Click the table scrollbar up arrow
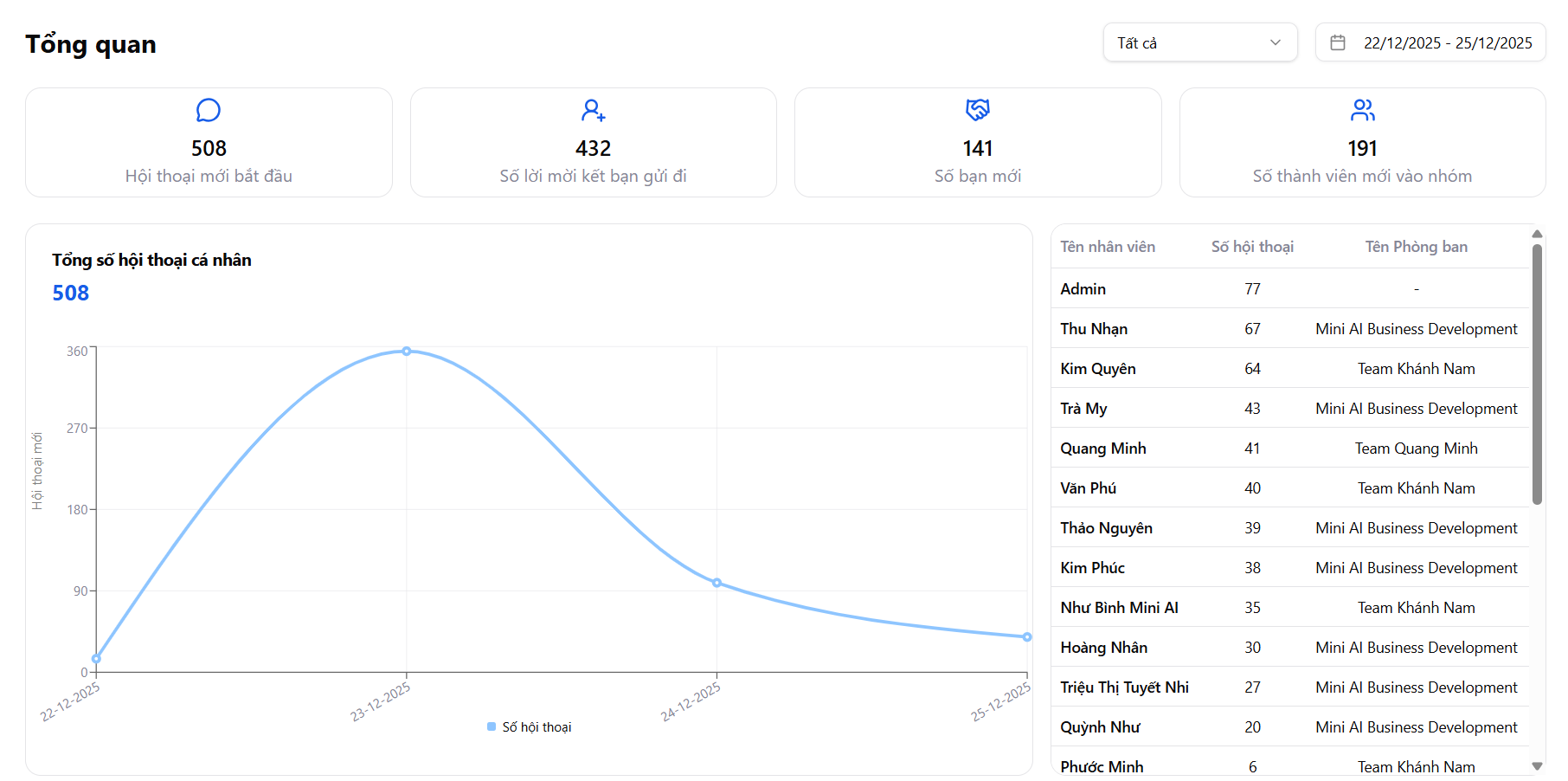Screen dimensions: 1568x781 1537,234
